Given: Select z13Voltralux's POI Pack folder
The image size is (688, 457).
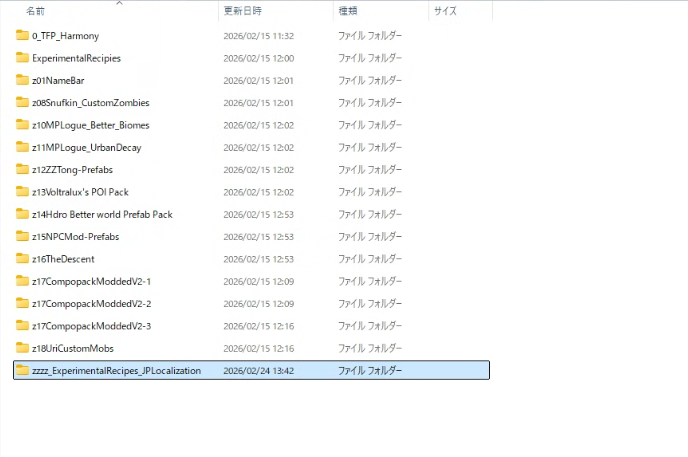Looking at the screenshot, I should 80,192.
